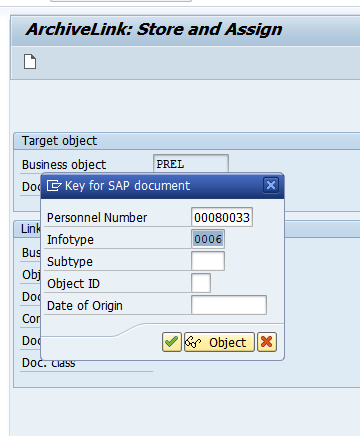Click the Object ID input field

coord(201,283)
